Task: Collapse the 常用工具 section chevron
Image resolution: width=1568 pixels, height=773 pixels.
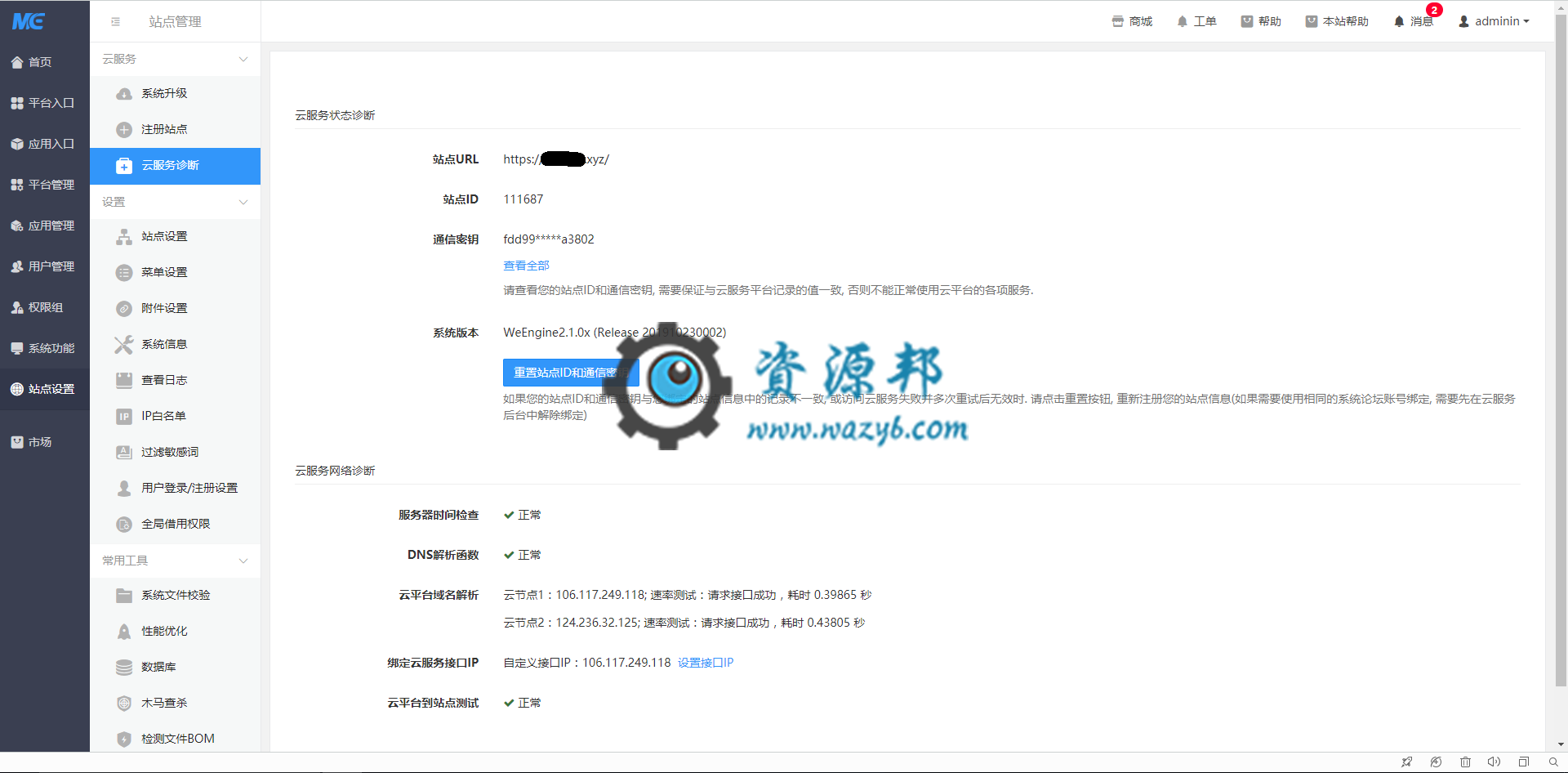Action: (x=243, y=561)
